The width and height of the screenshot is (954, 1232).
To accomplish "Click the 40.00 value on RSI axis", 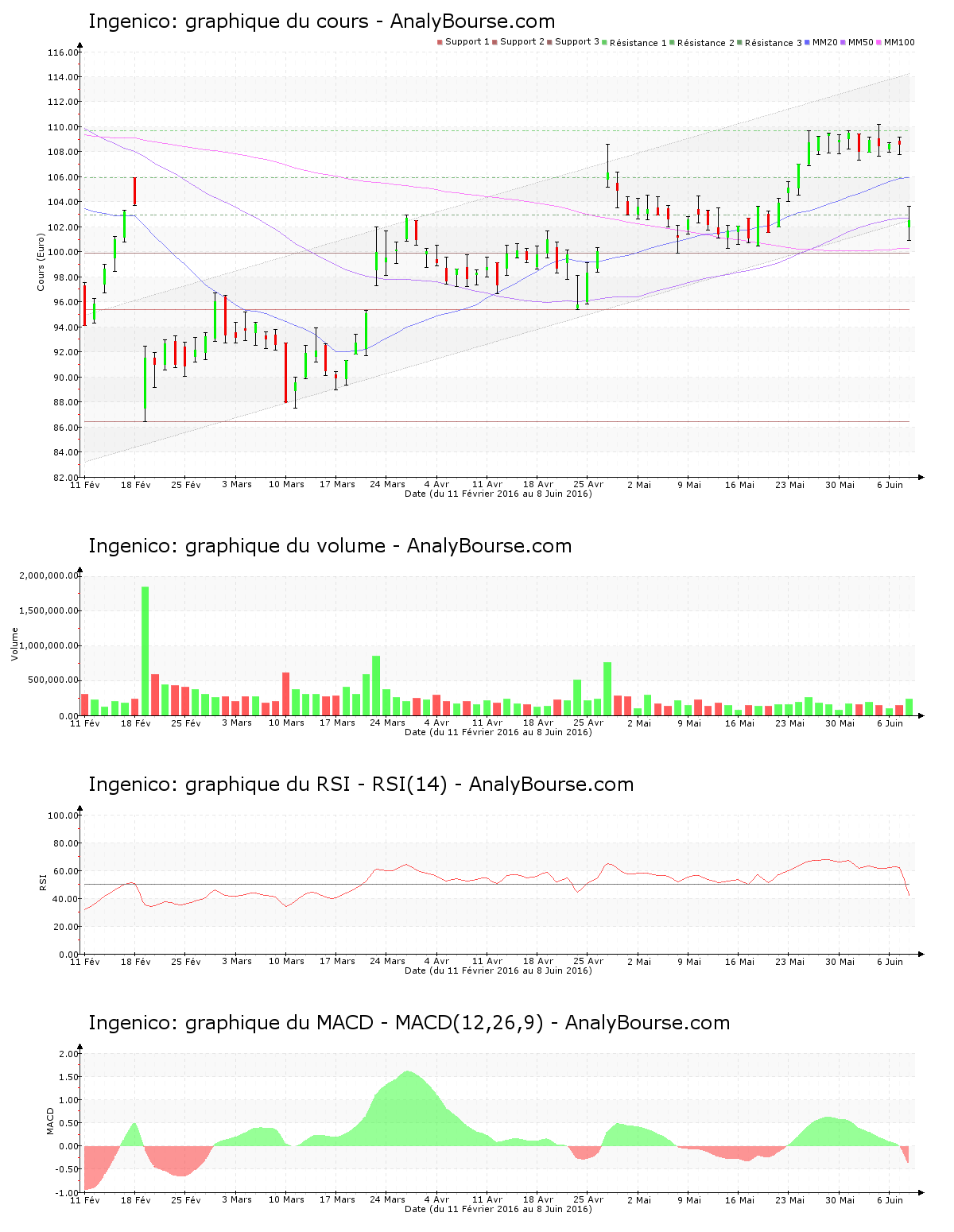I will 65,899.
